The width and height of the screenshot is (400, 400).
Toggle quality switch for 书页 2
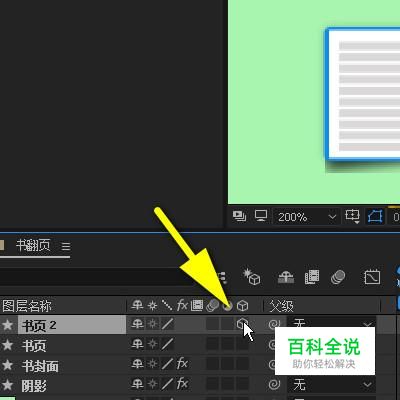167,324
